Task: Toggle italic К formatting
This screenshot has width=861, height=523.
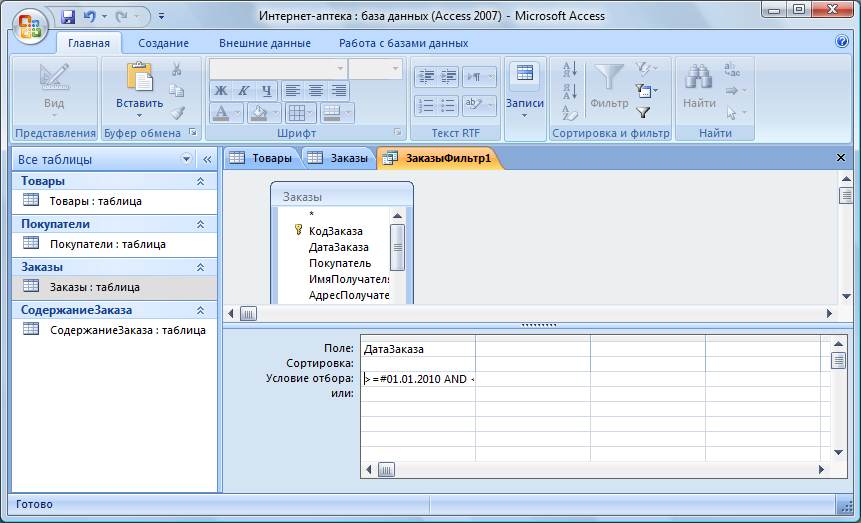Action: pyautogui.click(x=243, y=91)
